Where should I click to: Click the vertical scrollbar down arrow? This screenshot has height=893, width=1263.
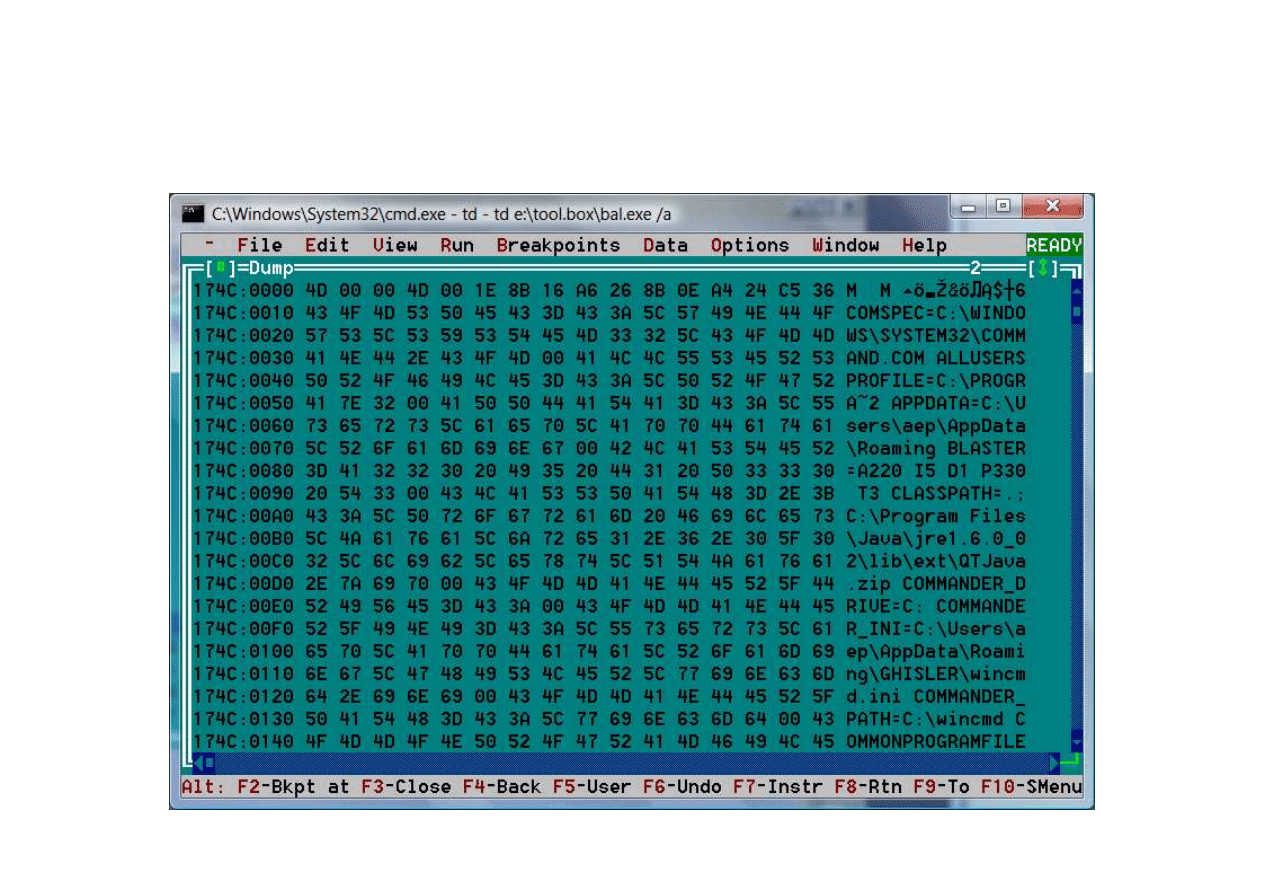click(x=1076, y=742)
